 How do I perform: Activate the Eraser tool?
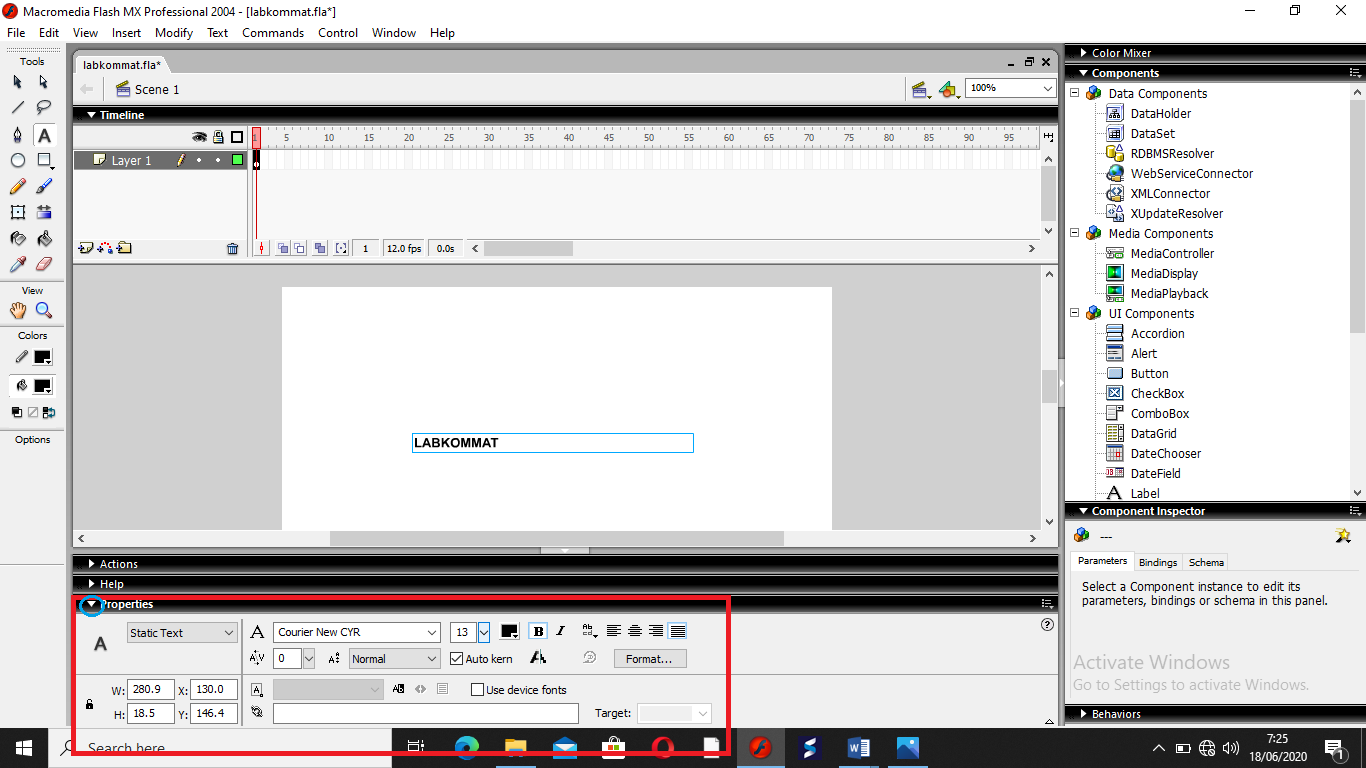coord(44,265)
